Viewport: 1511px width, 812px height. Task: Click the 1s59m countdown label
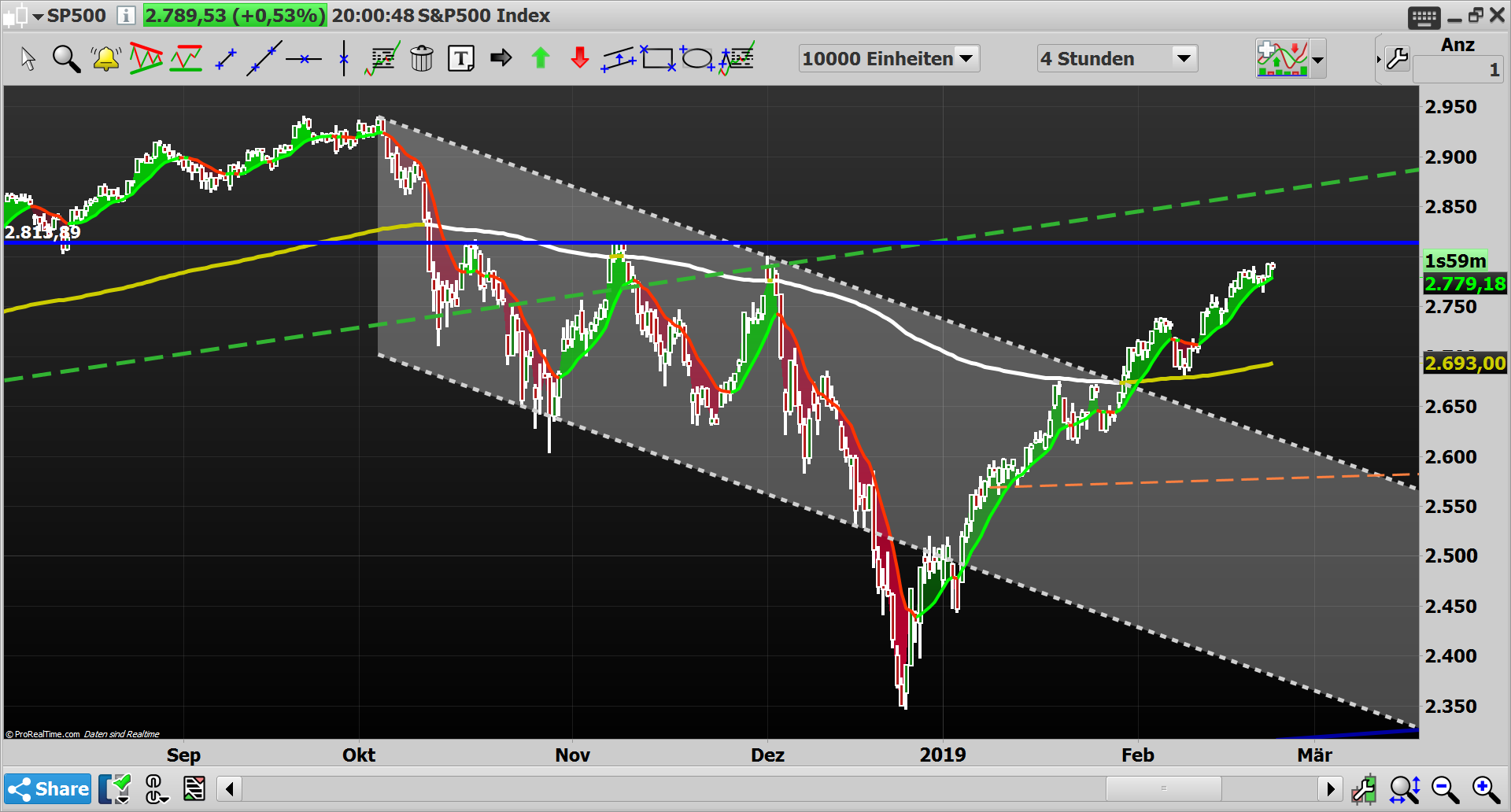pos(1456,261)
